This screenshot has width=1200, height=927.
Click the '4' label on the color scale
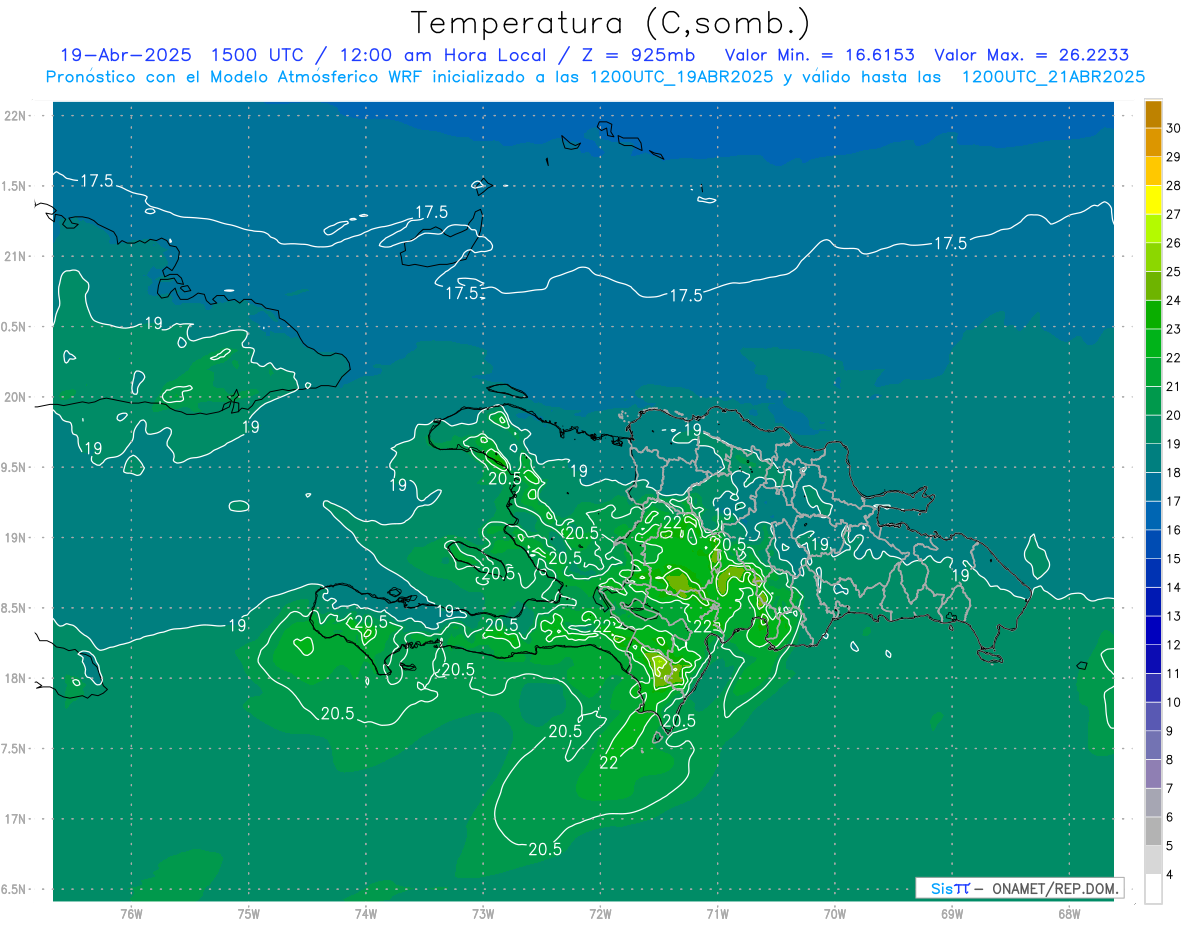pos(1171,875)
